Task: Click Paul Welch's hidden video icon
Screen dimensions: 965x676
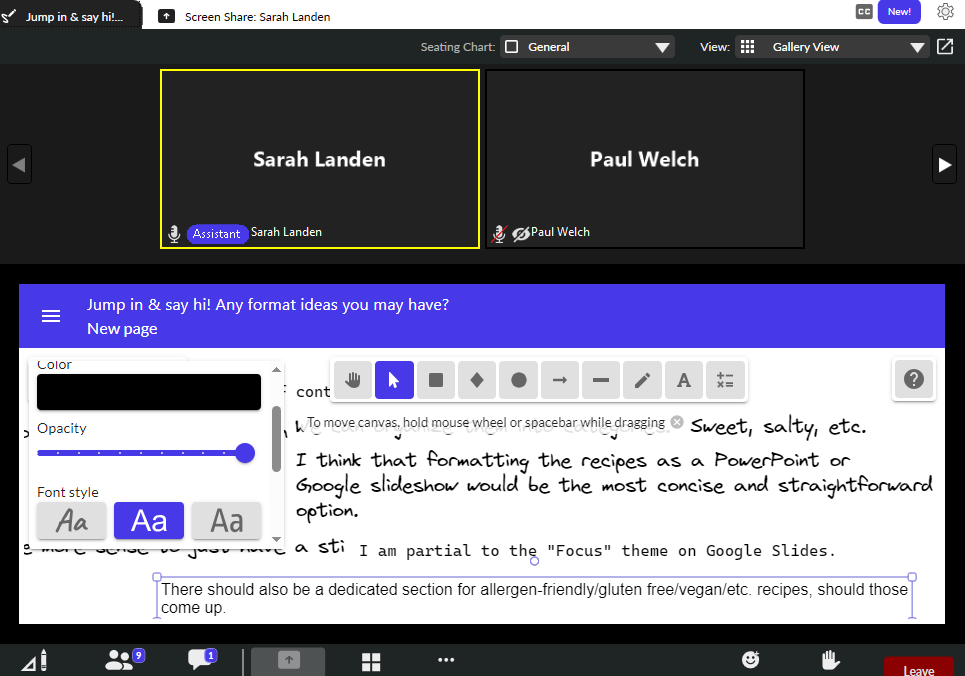Action: point(521,234)
